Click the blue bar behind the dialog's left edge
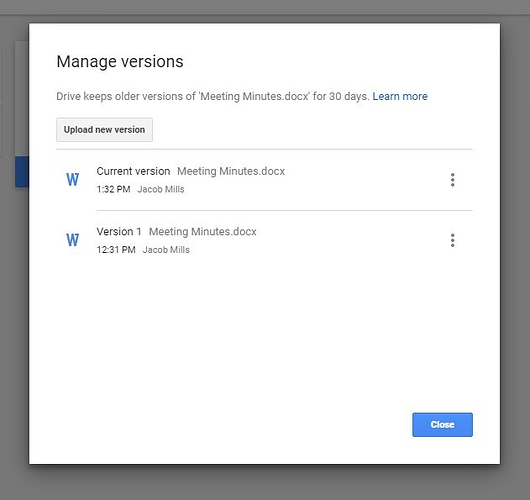Viewport: 530px width, 500px height. pos(22,172)
